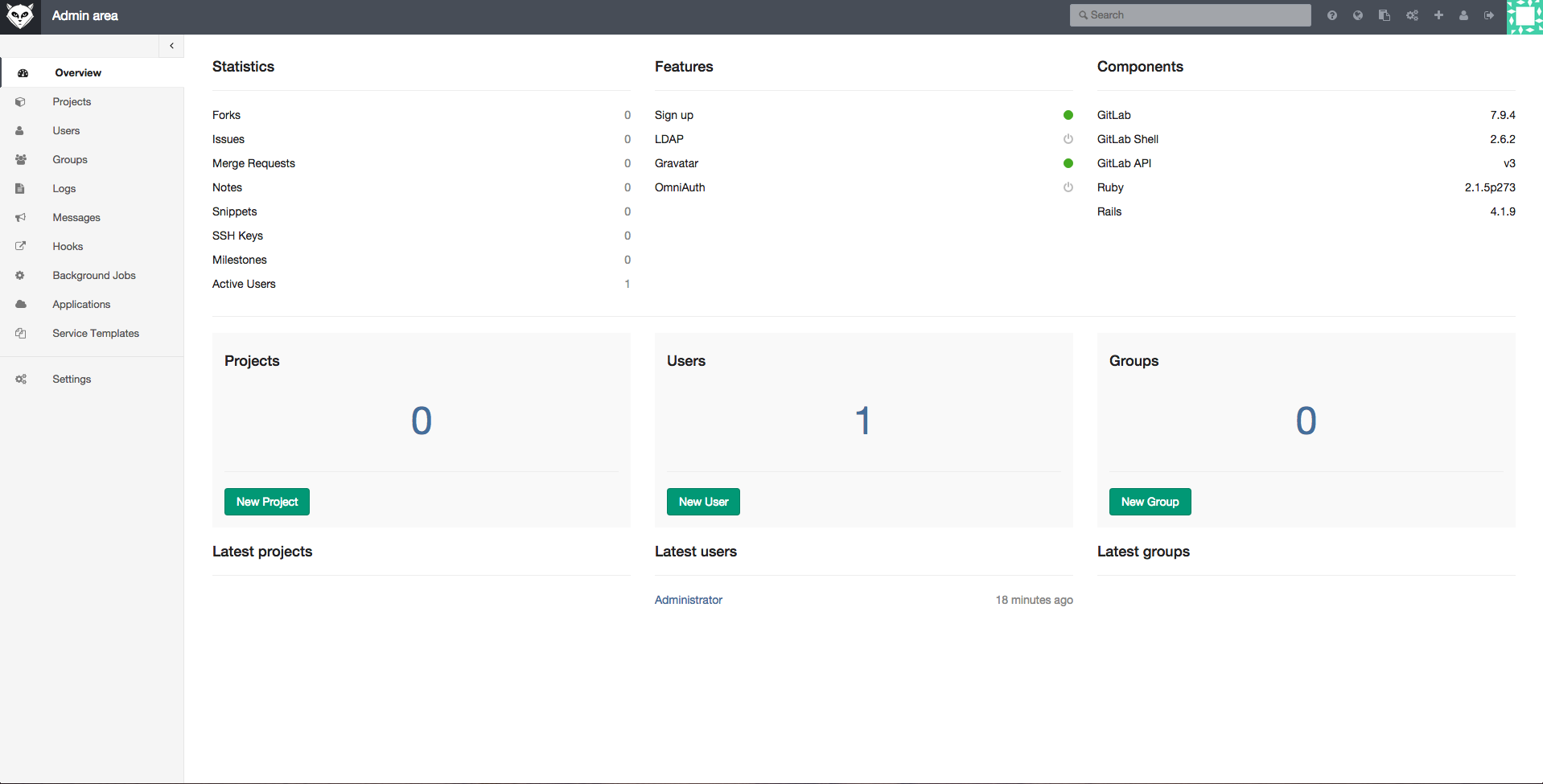Open the Help question mark icon

[x=1332, y=15]
